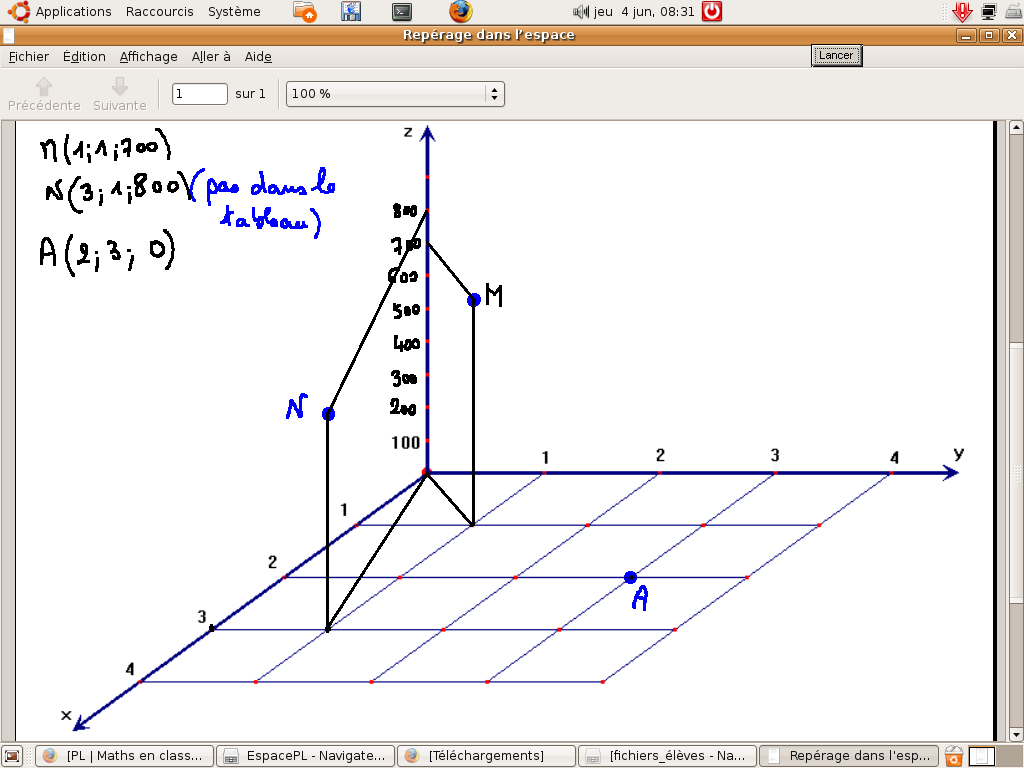Open the Système menu
The width and height of the screenshot is (1024, 768).
[234, 12]
